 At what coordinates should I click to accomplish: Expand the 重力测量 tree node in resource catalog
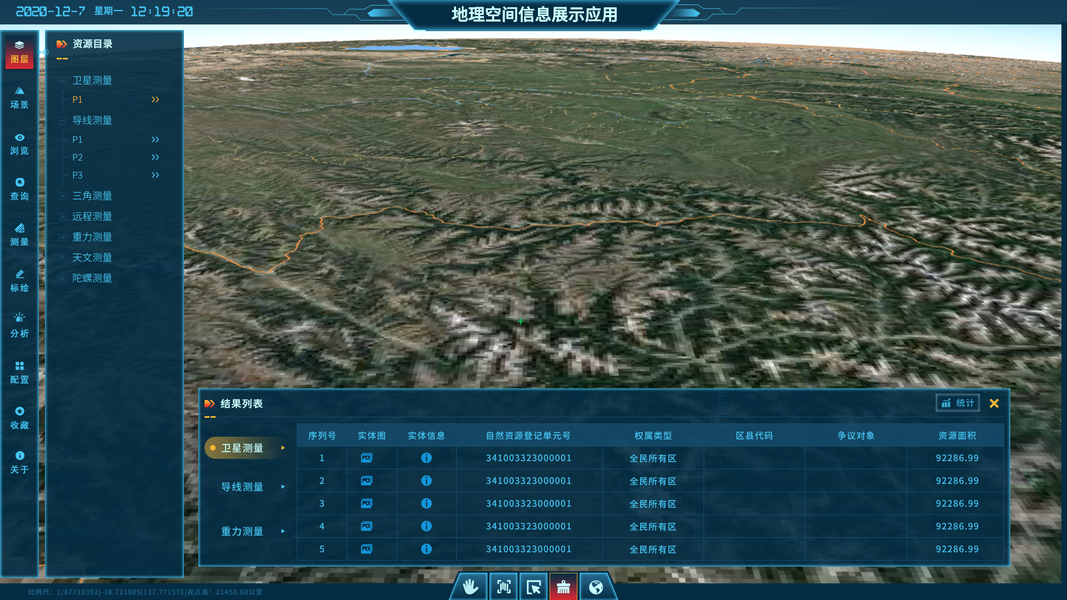[x=63, y=237]
